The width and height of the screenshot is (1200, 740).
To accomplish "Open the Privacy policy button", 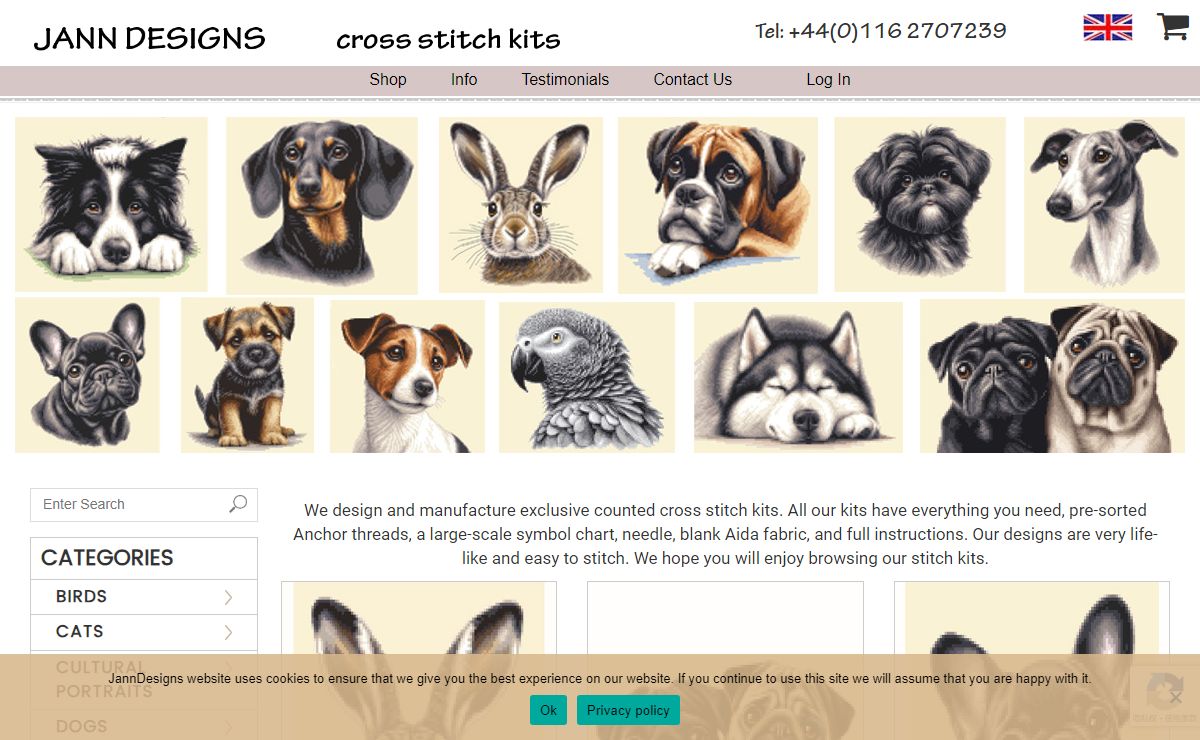I will 628,710.
